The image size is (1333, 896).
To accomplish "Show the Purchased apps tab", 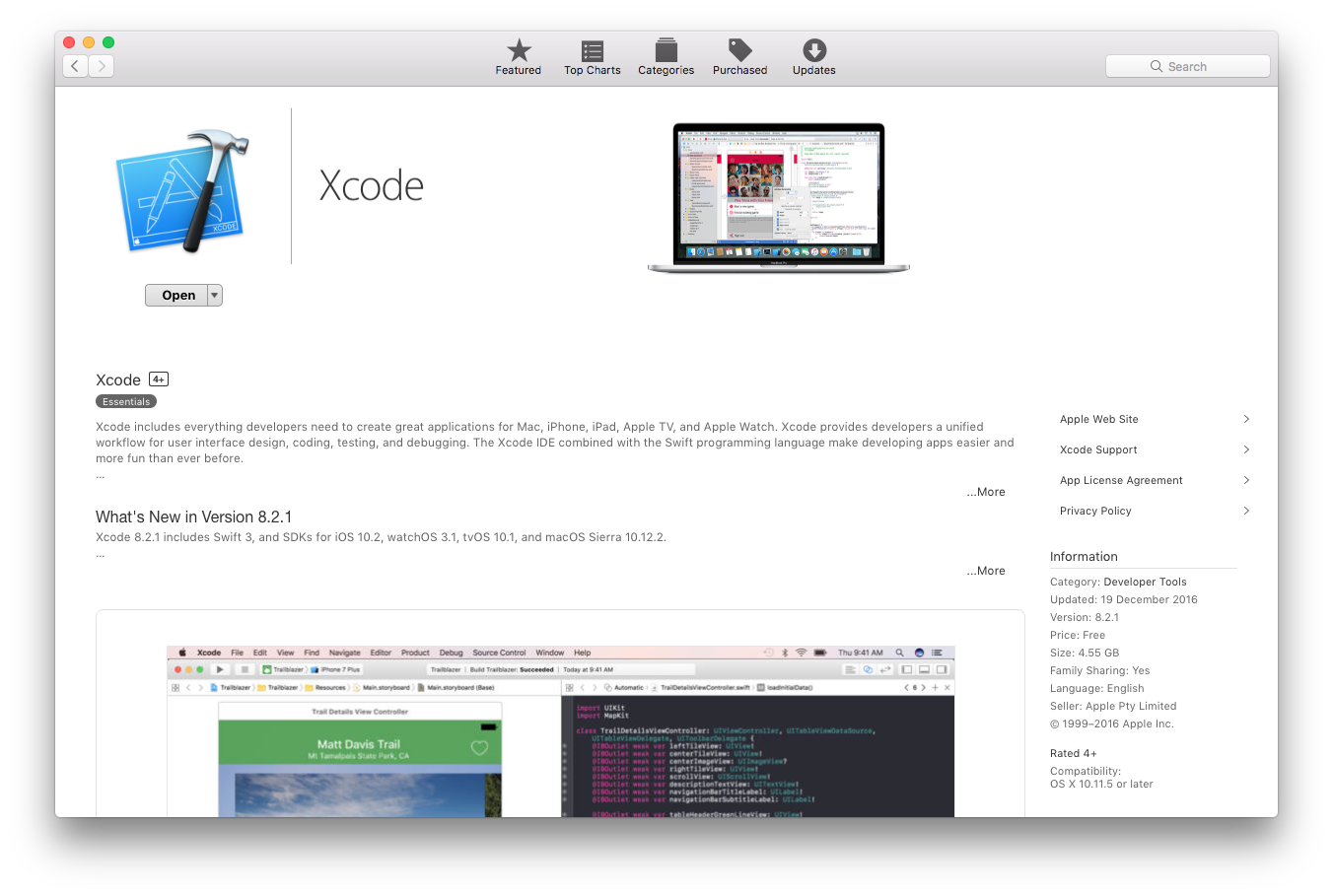I will [740, 57].
